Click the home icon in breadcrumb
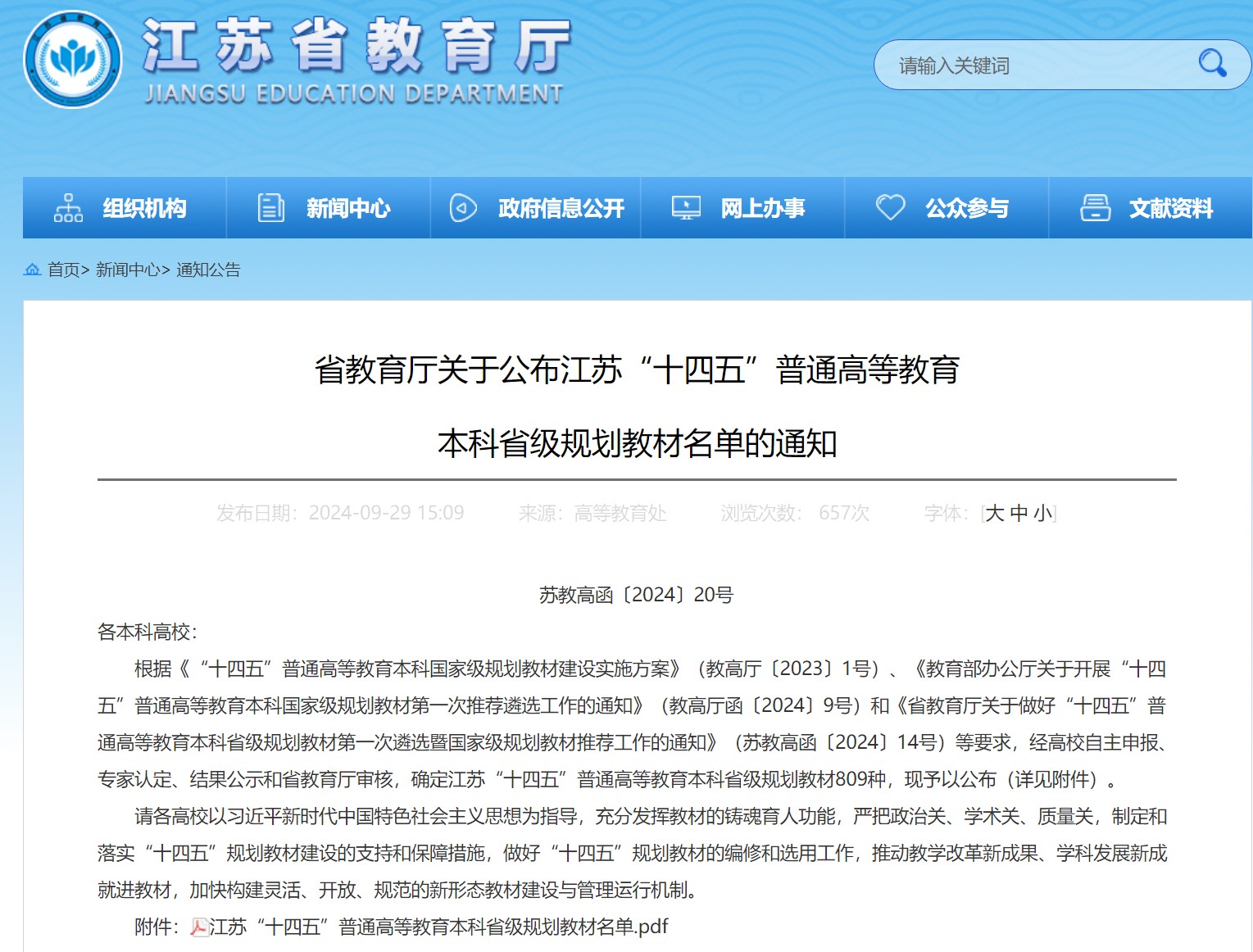 pyautogui.click(x=33, y=270)
